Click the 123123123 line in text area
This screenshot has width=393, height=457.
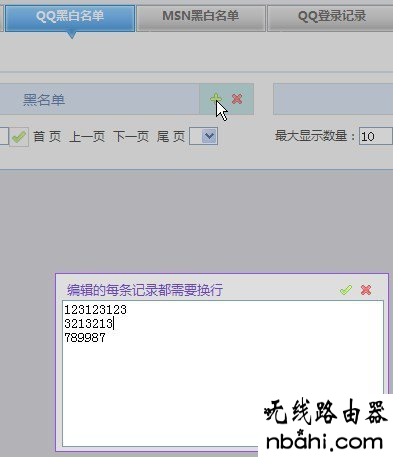tap(95, 310)
